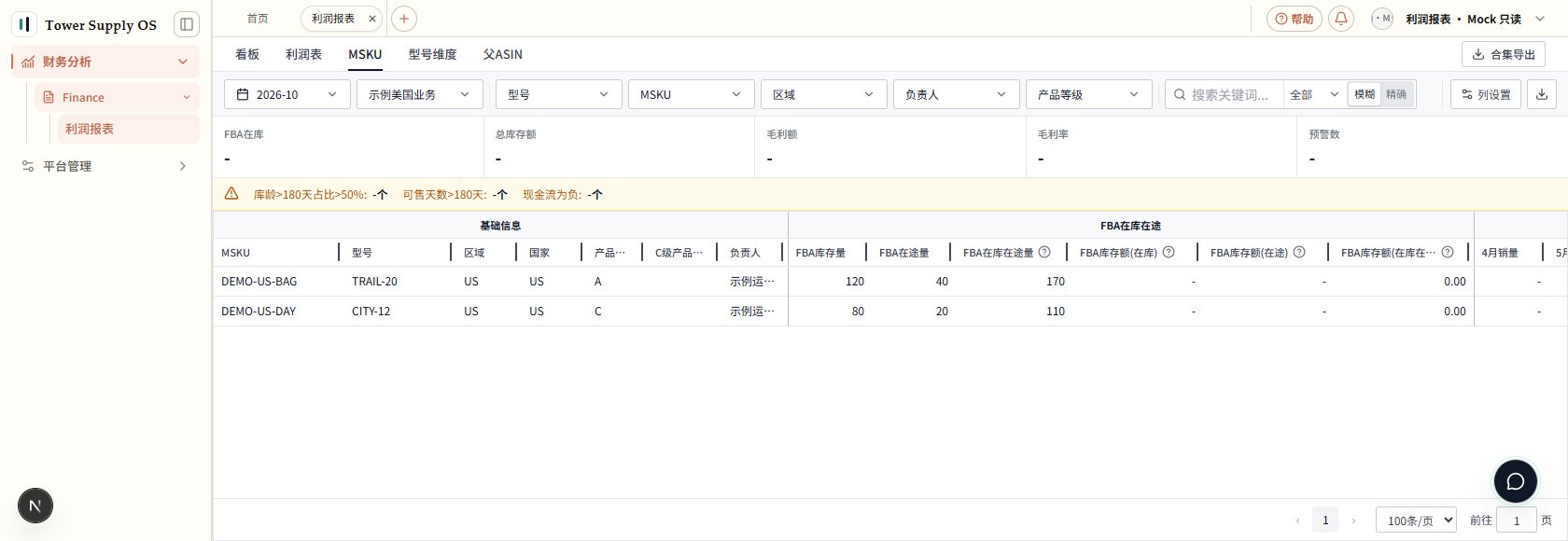Switch to the MSKU tab
Viewport: 1568px width, 541px height.
(x=365, y=54)
